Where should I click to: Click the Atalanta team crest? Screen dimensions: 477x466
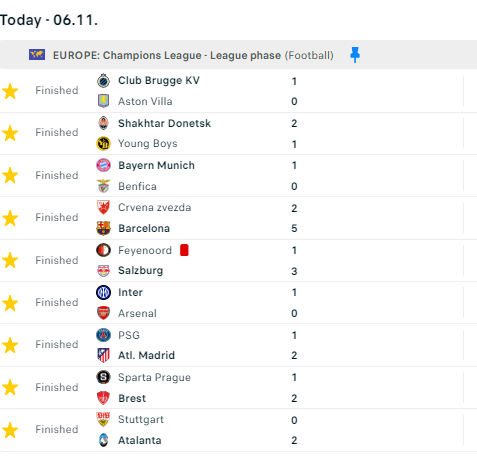coord(103,440)
